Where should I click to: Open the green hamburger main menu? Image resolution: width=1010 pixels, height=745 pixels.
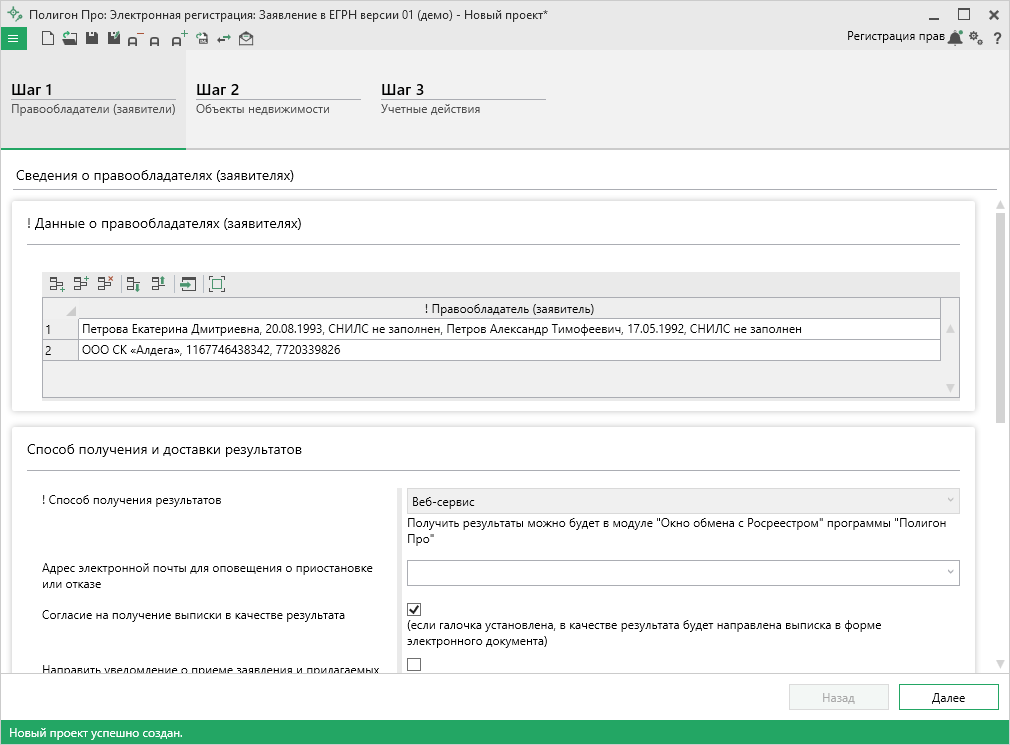pyautogui.click(x=13, y=38)
